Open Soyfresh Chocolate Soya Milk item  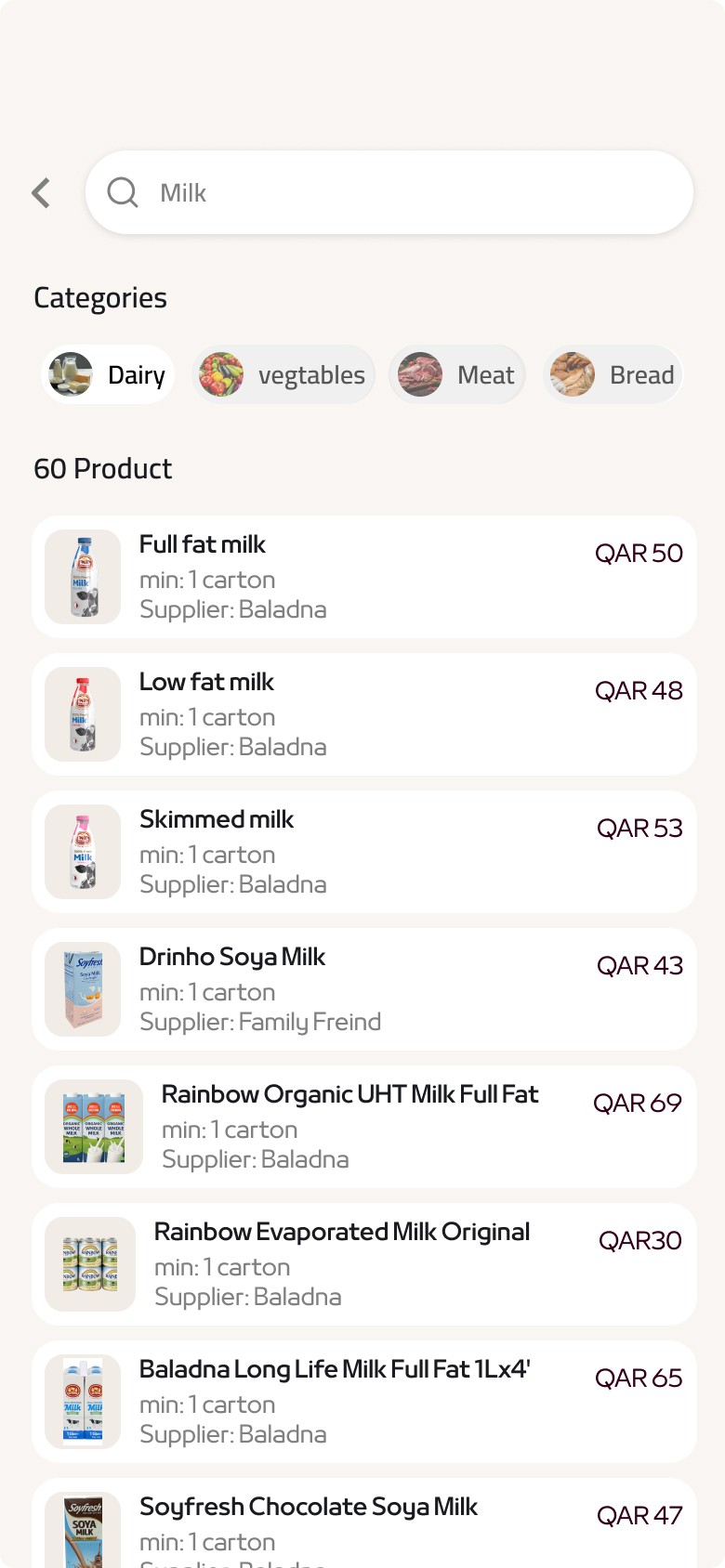pyautogui.click(x=364, y=1522)
